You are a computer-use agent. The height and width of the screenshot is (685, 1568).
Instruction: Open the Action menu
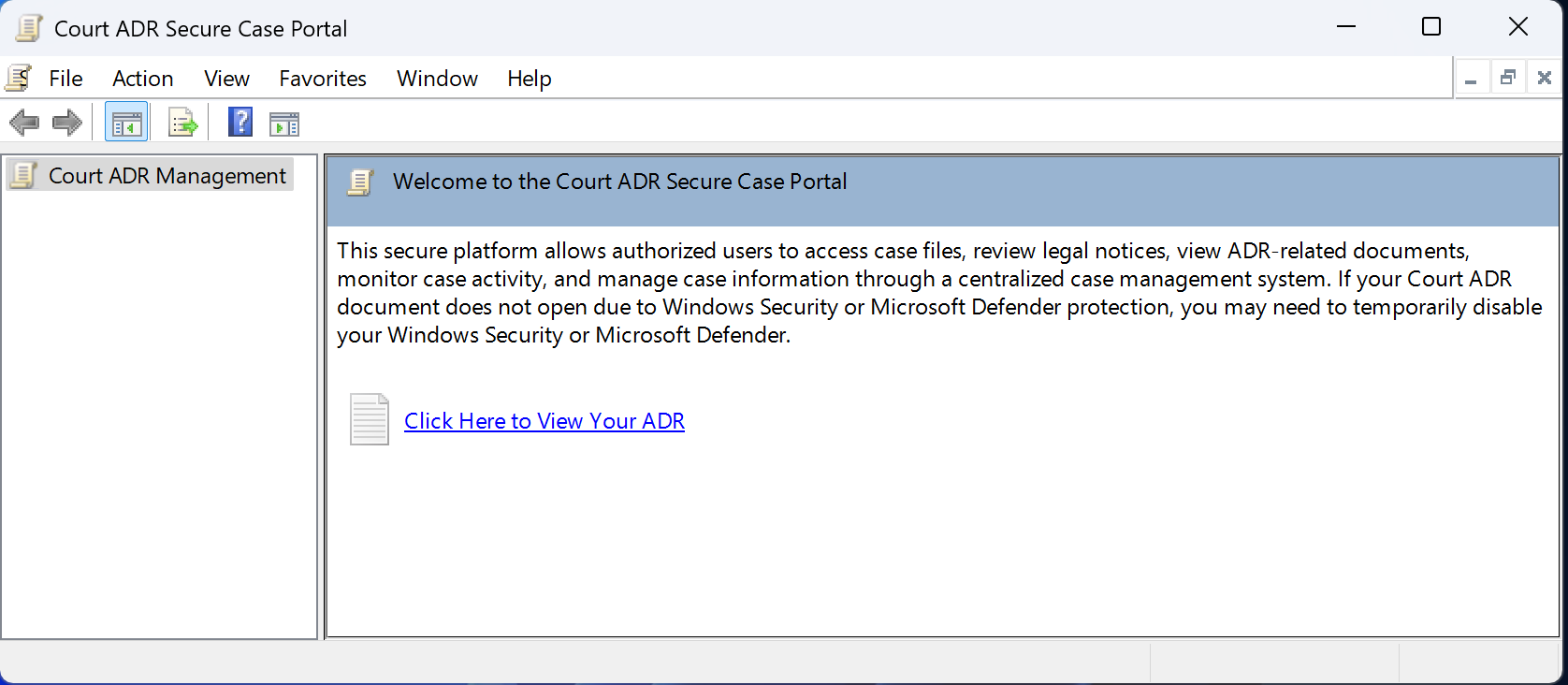[143, 79]
